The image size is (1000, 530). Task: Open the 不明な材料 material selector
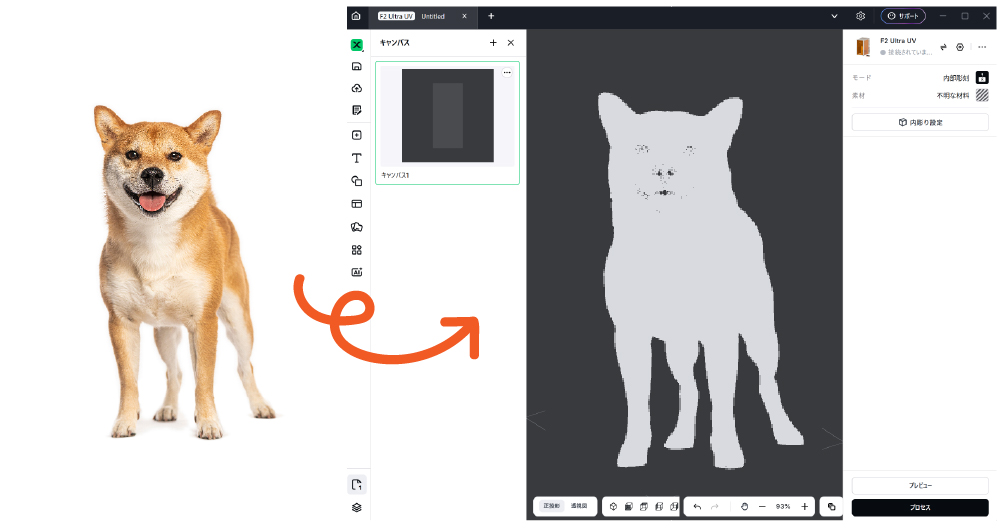pos(953,96)
